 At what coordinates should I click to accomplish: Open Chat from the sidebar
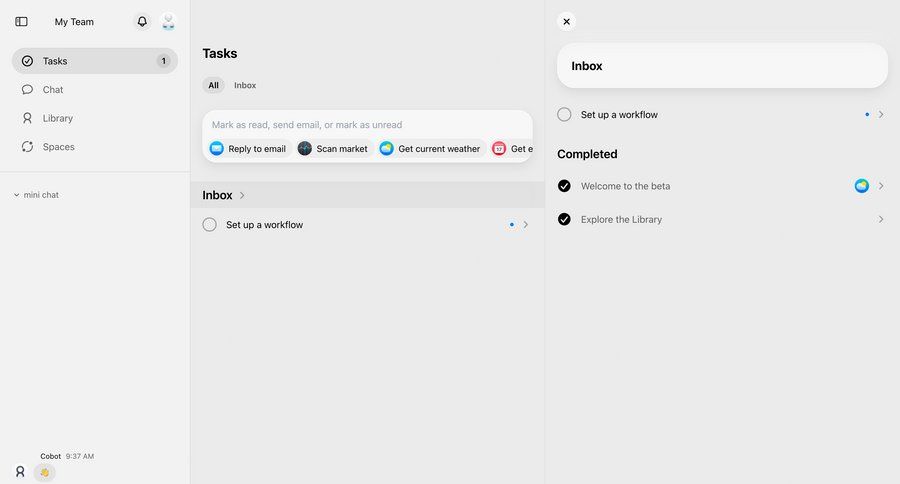pyautogui.click(x=53, y=90)
